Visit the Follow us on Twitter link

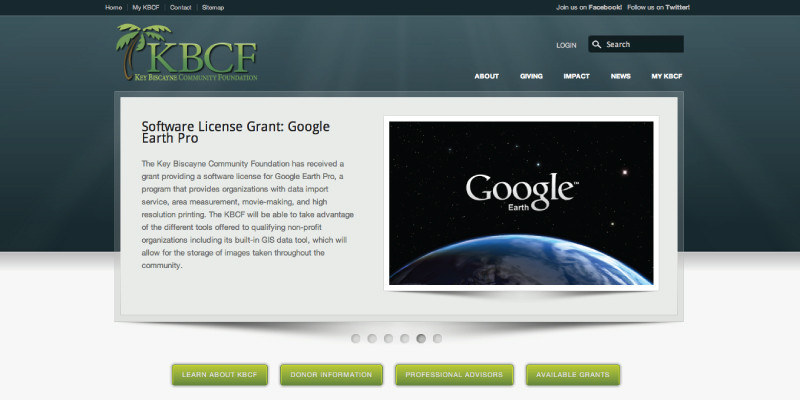coord(658,8)
